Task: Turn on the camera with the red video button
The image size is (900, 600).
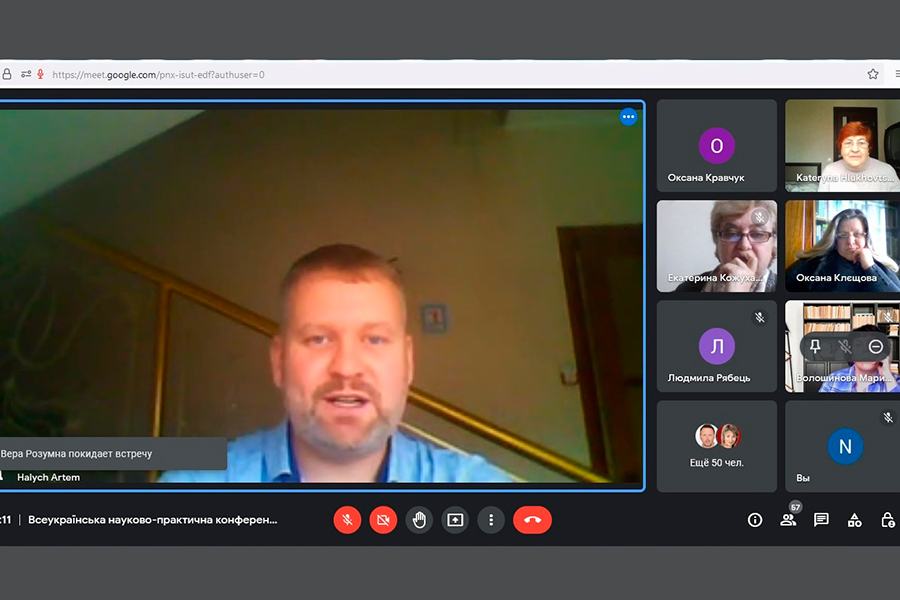Action: pos(383,520)
